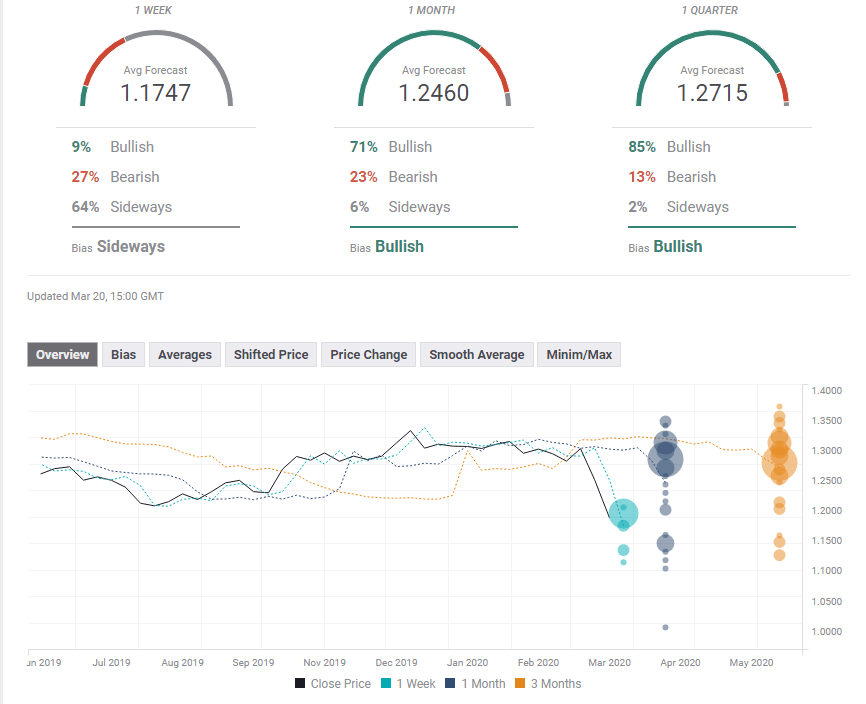The width and height of the screenshot is (866, 704).
Task: Switch to the Bias tab
Action: click(x=123, y=354)
